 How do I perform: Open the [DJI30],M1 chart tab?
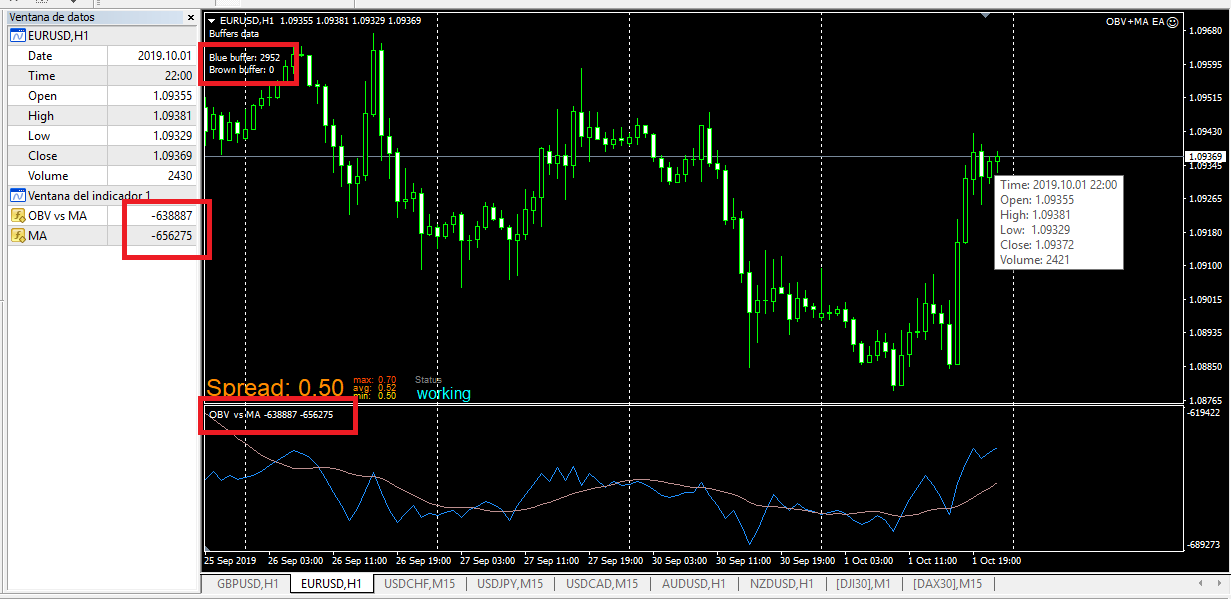863,584
